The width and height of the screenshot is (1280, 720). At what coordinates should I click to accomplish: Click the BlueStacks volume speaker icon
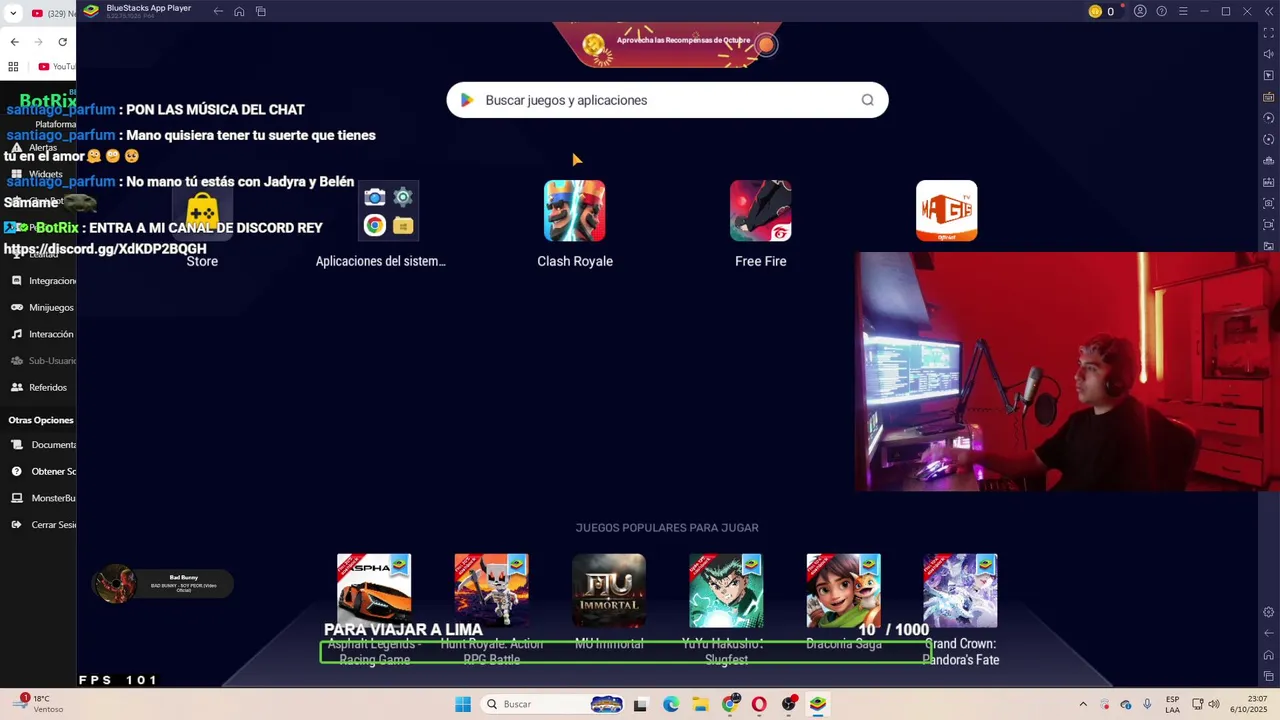click(1269, 54)
